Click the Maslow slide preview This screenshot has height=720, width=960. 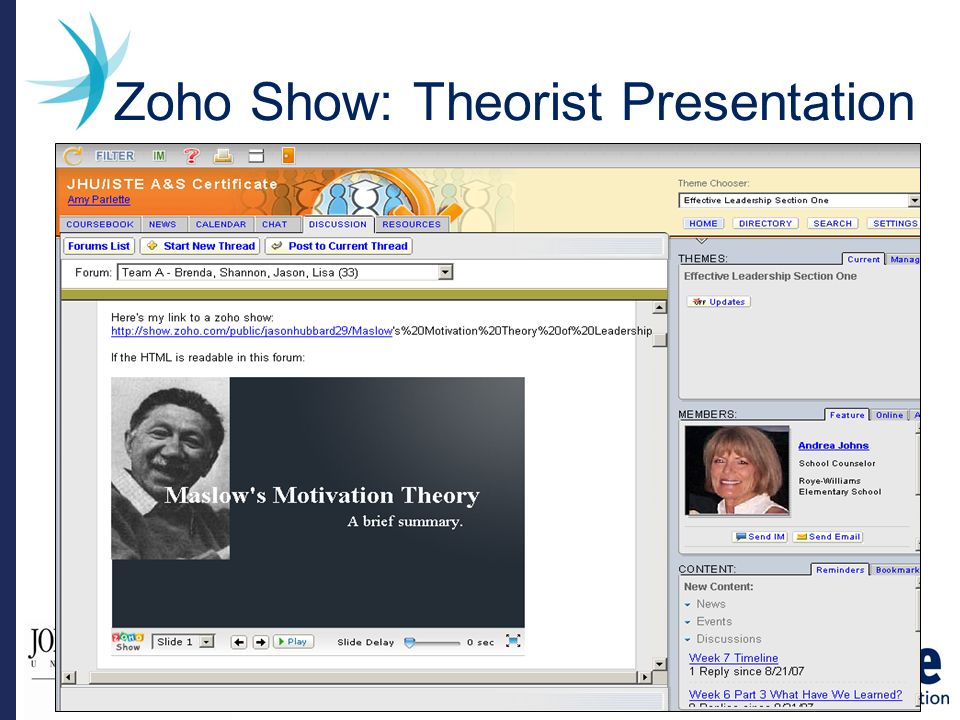(x=318, y=502)
